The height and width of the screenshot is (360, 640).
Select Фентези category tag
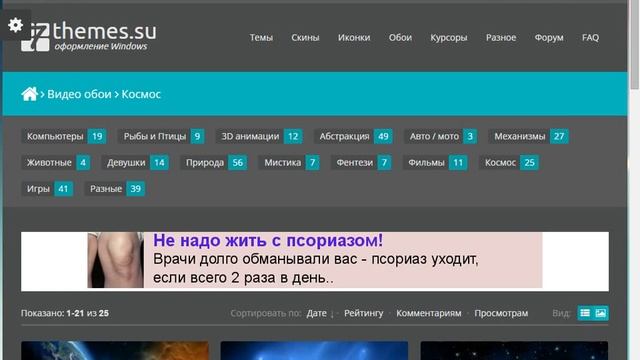click(x=361, y=162)
